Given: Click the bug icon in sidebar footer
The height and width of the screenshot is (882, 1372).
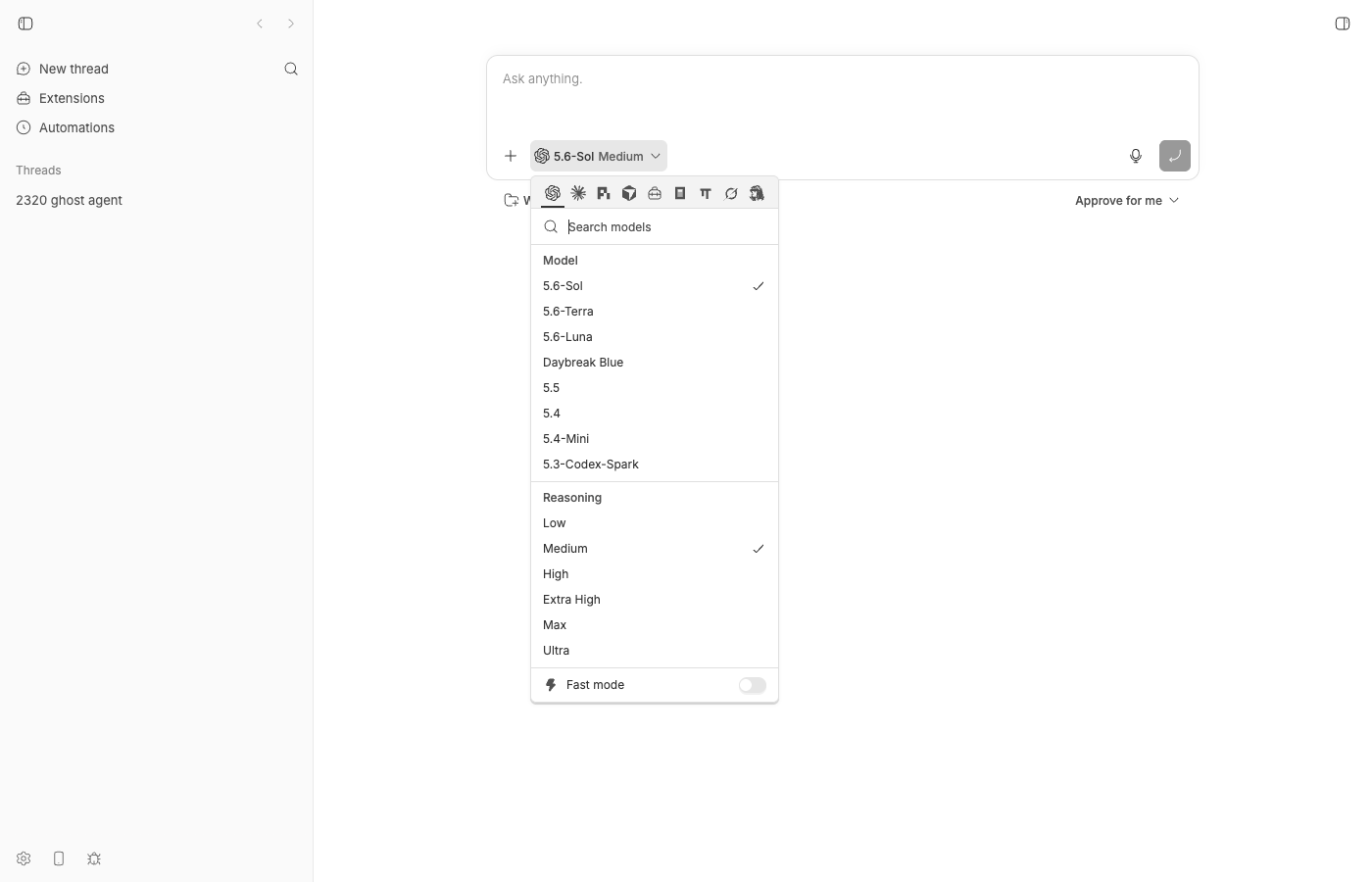Looking at the screenshot, I should pos(94,858).
